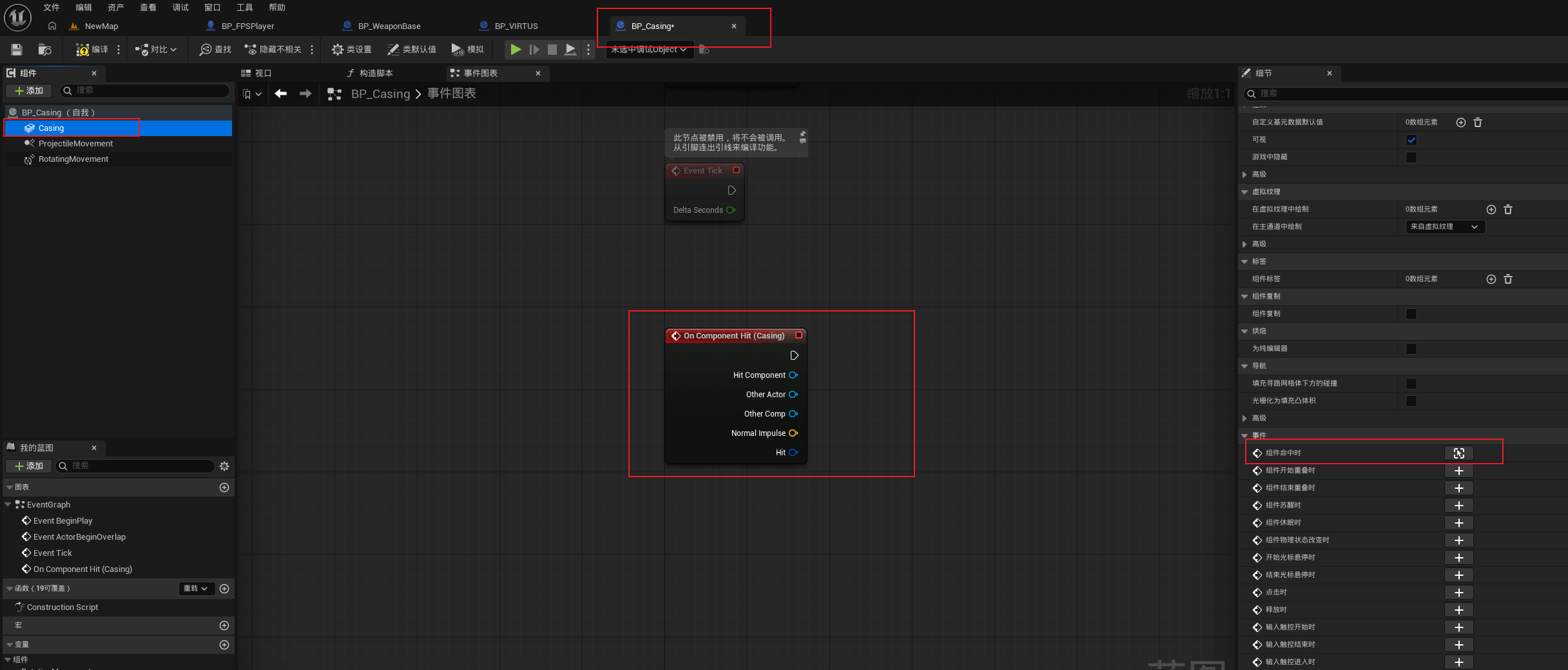Collapse the 导航 section

coord(1244,366)
